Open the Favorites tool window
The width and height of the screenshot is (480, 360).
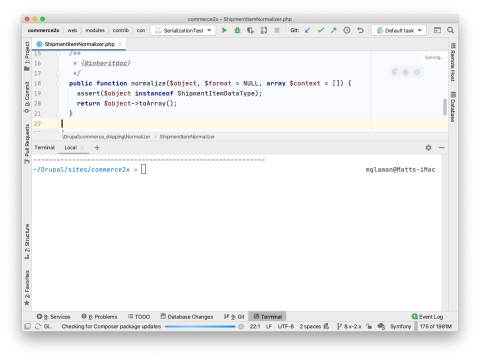[x=27, y=288]
